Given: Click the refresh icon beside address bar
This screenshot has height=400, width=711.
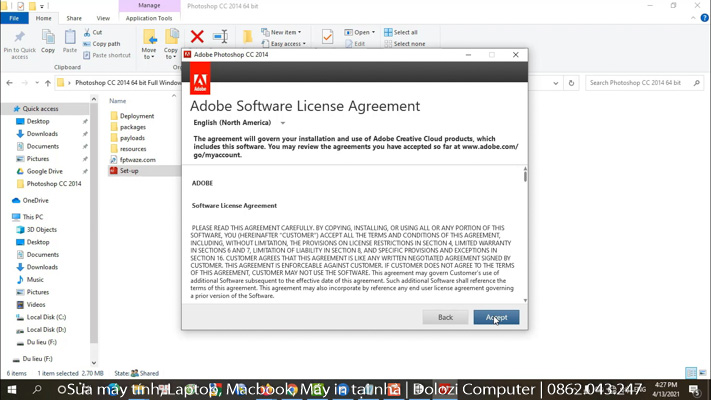Looking at the screenshot, I should point(571,83).
